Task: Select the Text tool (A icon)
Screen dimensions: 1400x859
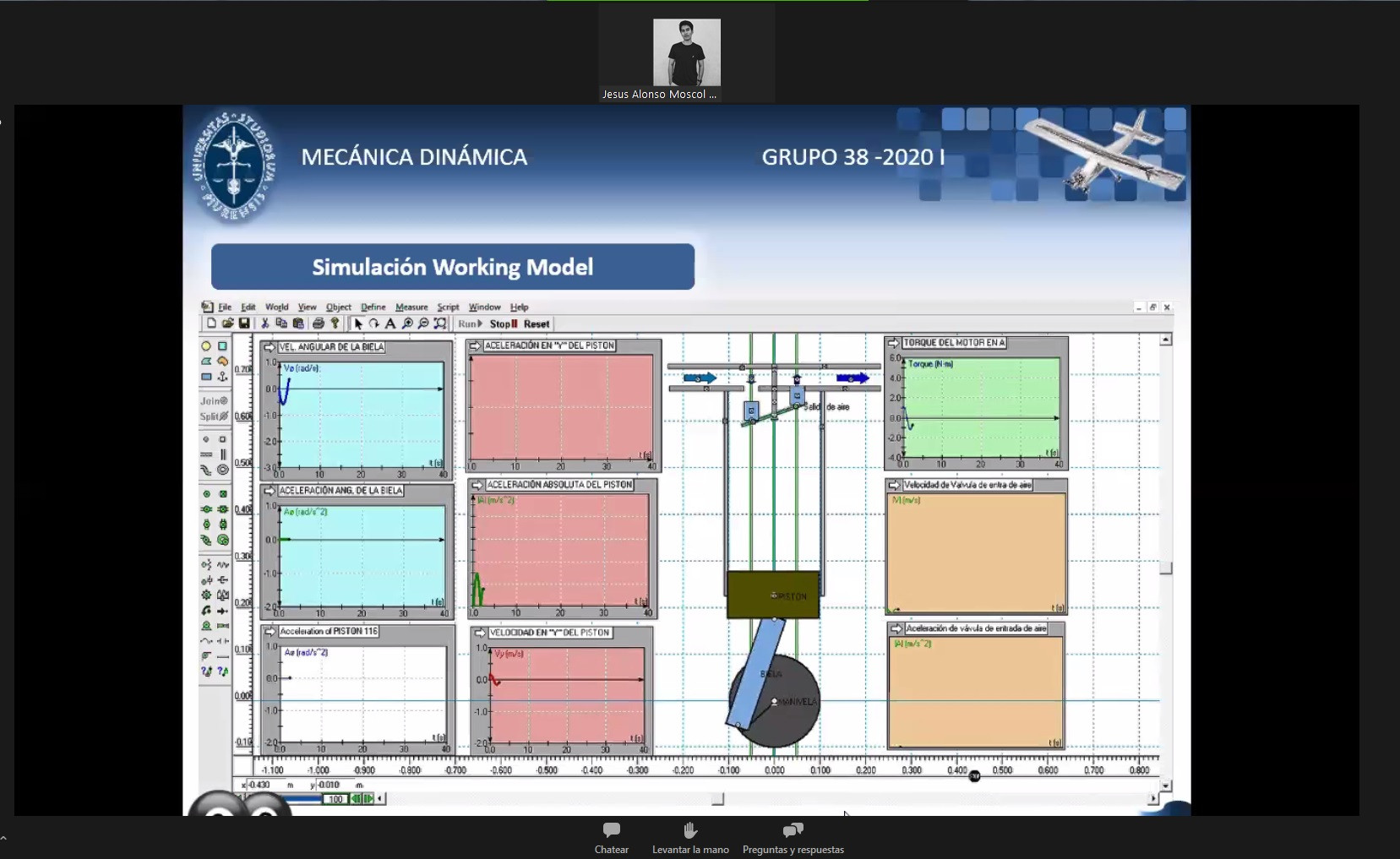Action: [x=390, y=323]
